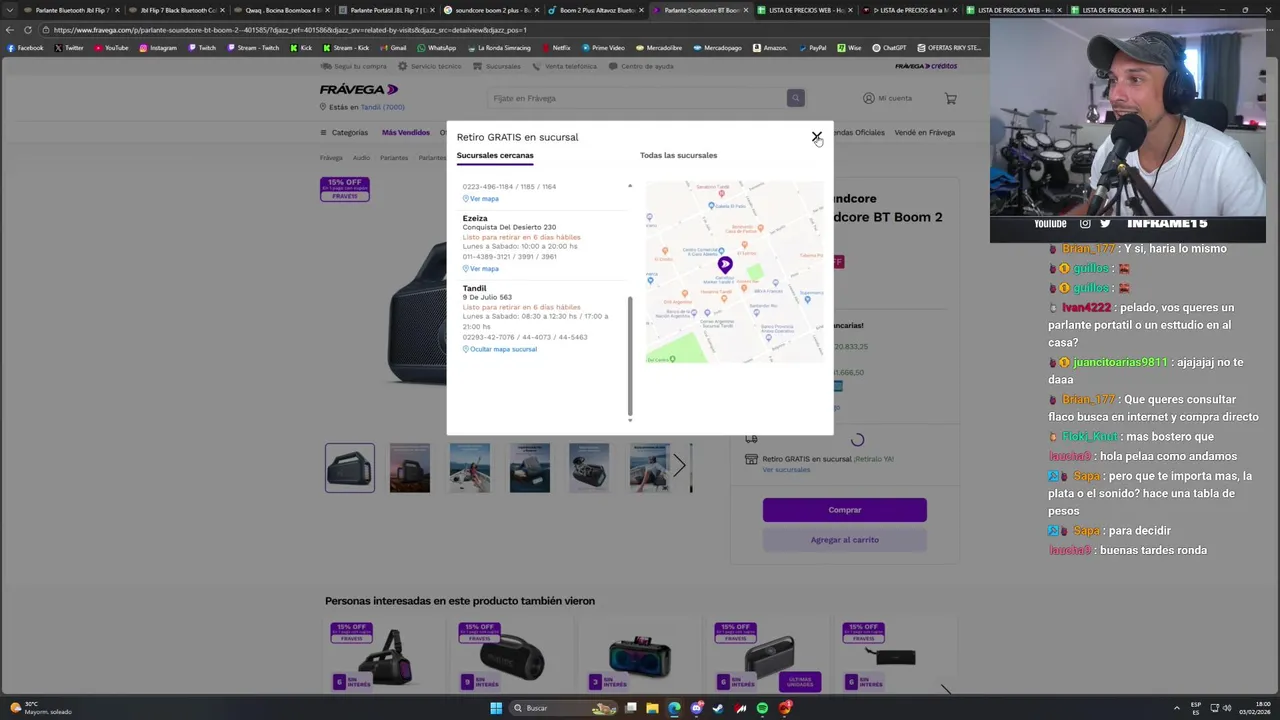Screen dimensions: 1280x720
Task: Click the branch list scrollbar thumb
Action: (x=630, y=354)
